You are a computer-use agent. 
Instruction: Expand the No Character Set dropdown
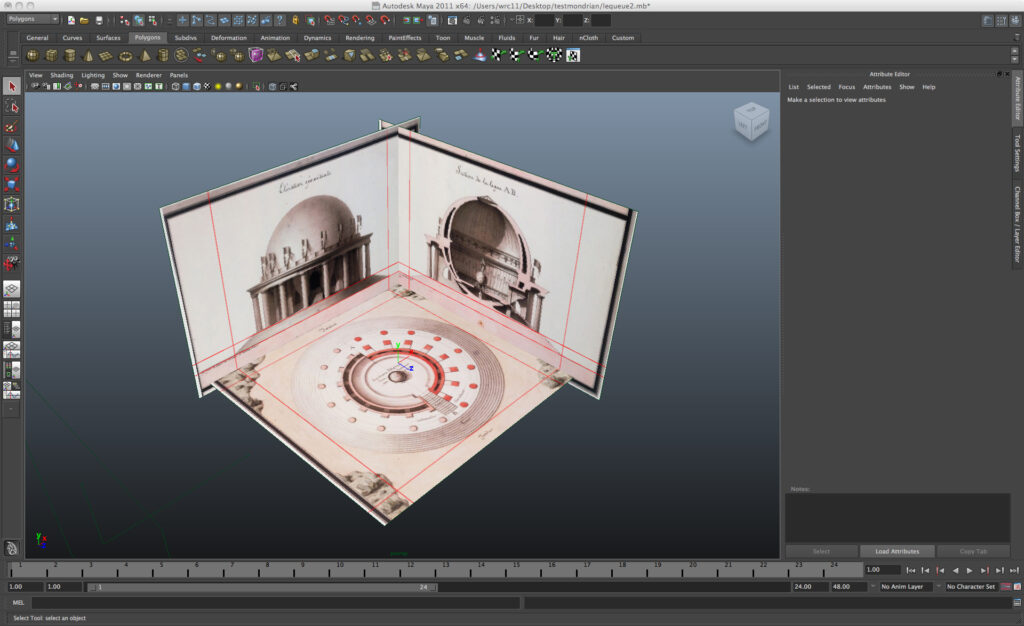click(x=969, y=587)
